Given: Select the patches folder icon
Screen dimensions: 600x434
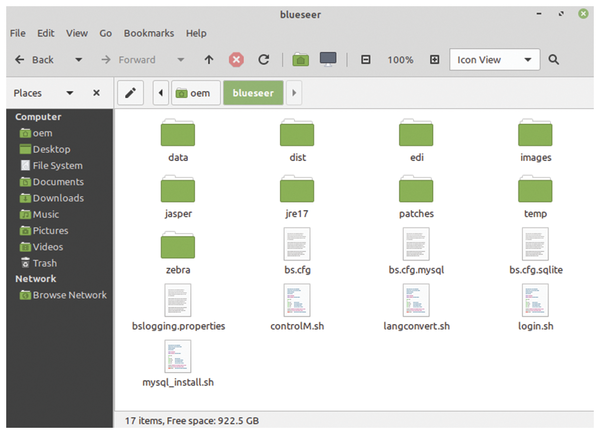Looking at the screenshot, I should click(416, 189).
